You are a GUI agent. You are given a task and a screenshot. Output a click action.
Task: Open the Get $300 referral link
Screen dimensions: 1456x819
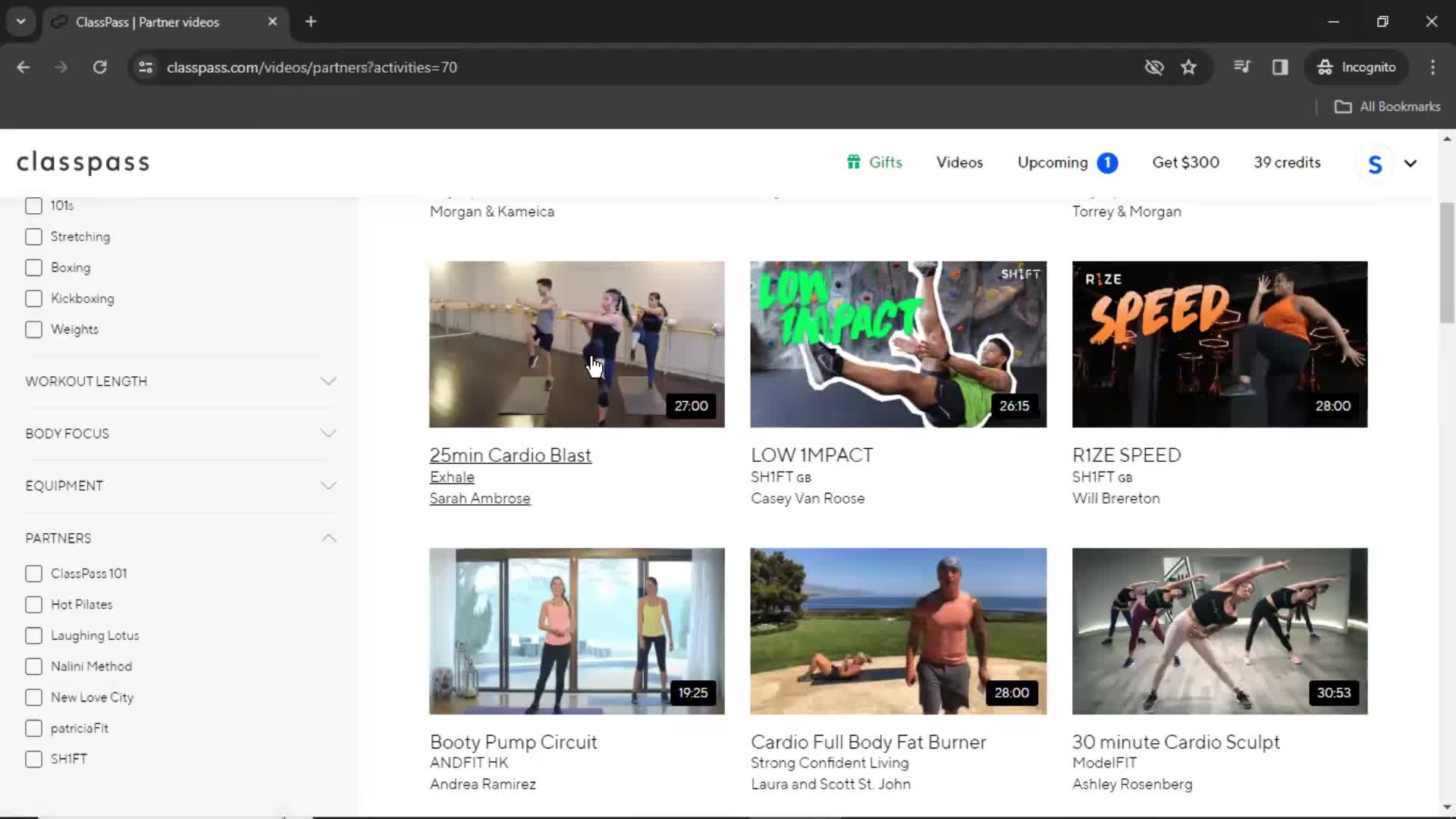[x=1185, y=162]
